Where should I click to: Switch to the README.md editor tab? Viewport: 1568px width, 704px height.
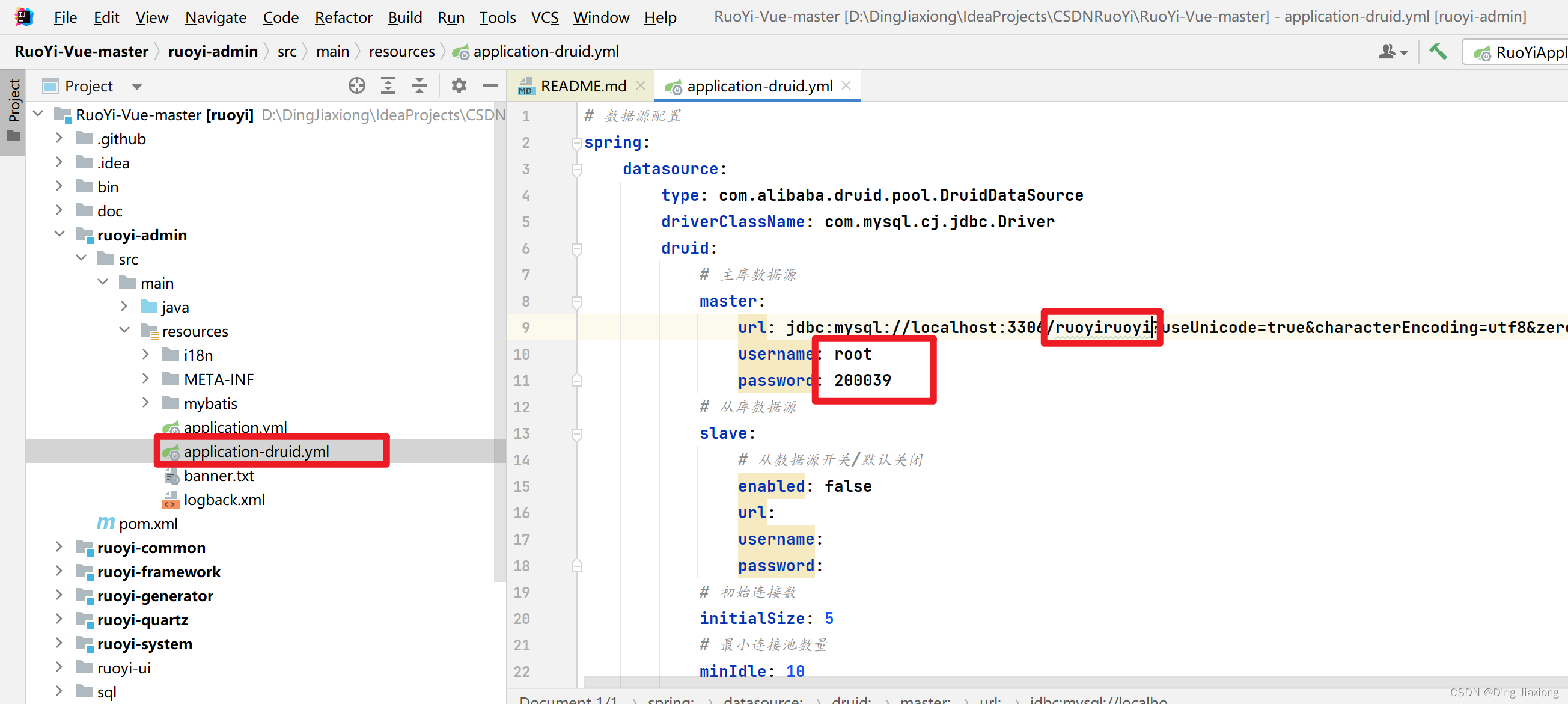[x=582, y=86]
